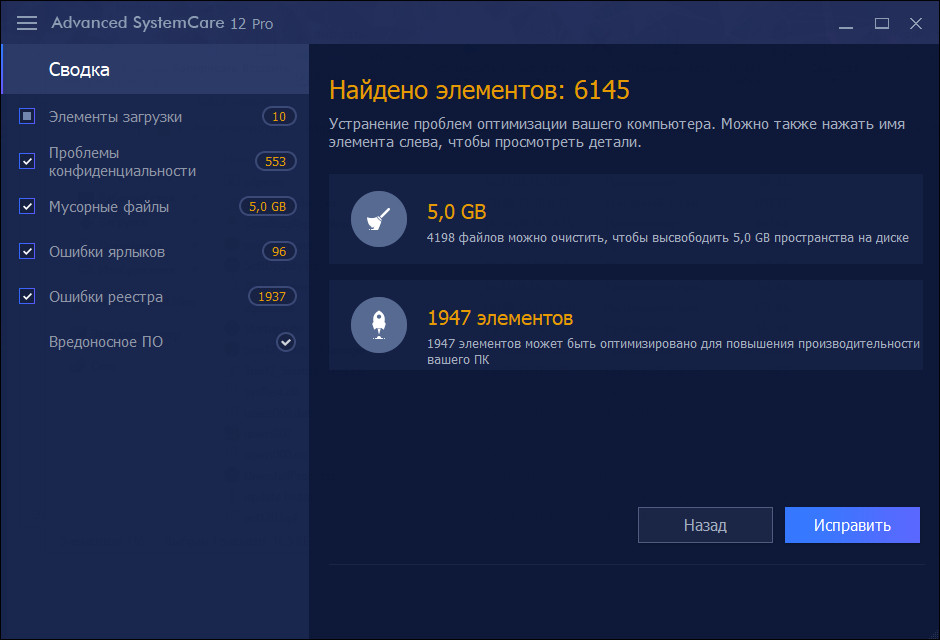Screen dimensions: 940x640
Task: Click the 1937 registry errors count badge
Action: coord(272,297)
